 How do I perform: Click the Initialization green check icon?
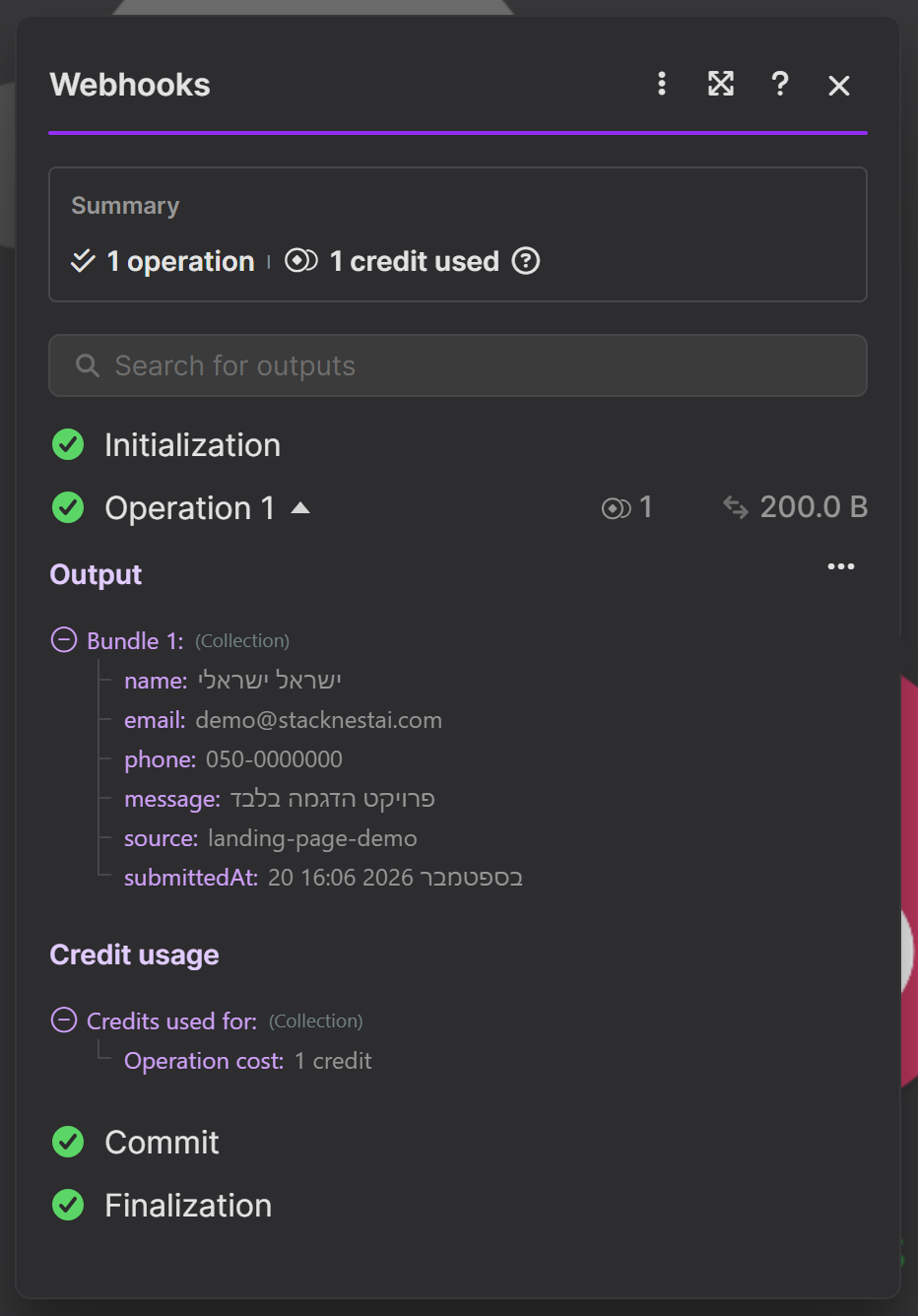[x=68, y=445]
